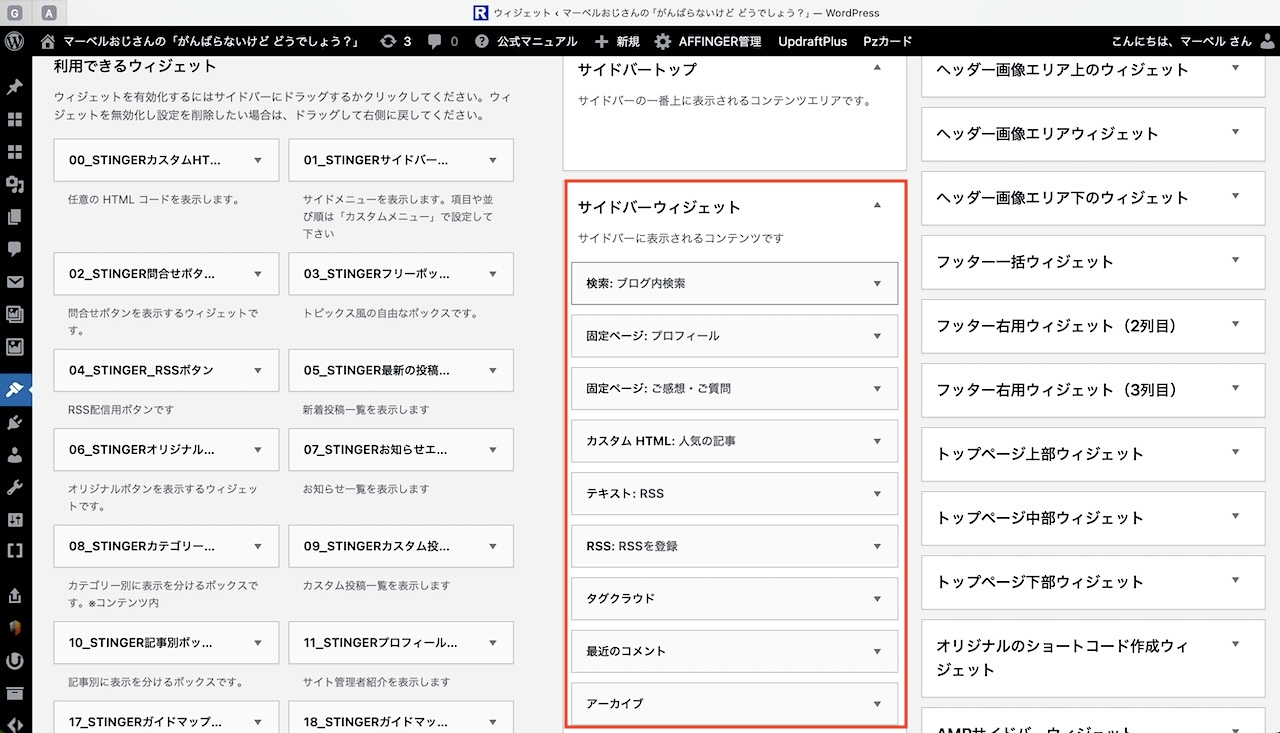Expand フッター一括ウィジェット area
This screenshot has height=733, width=1280.
coord(1235,261)
